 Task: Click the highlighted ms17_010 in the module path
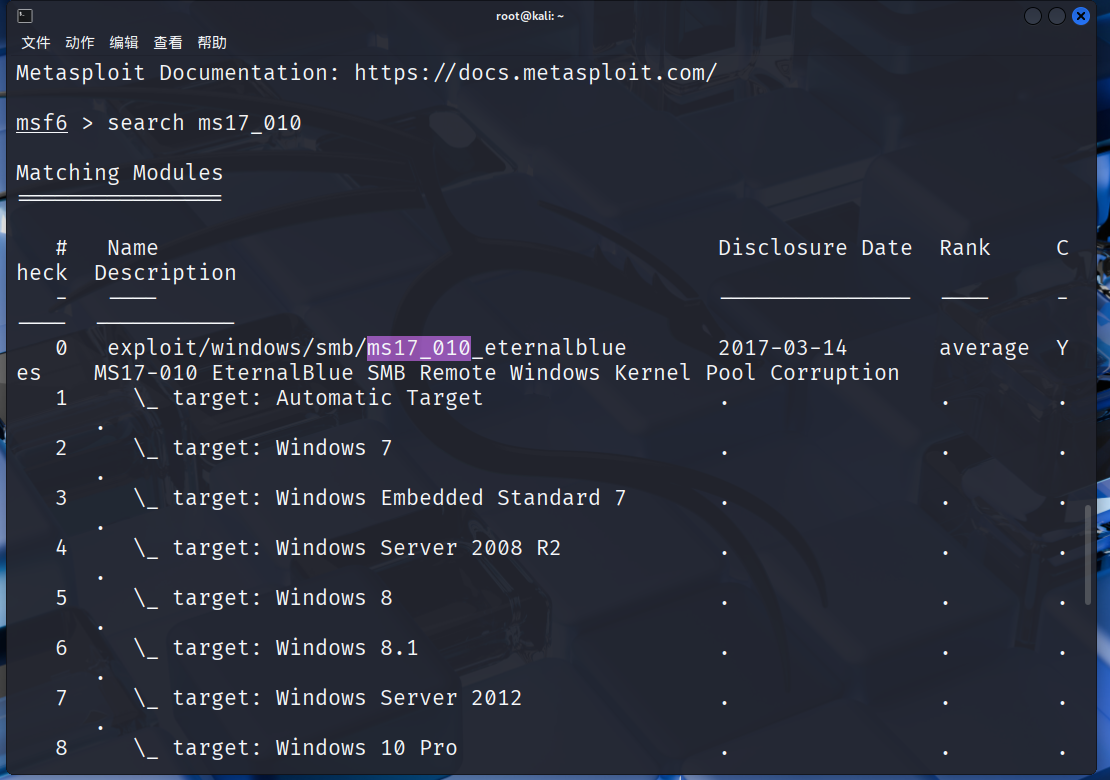418,348
